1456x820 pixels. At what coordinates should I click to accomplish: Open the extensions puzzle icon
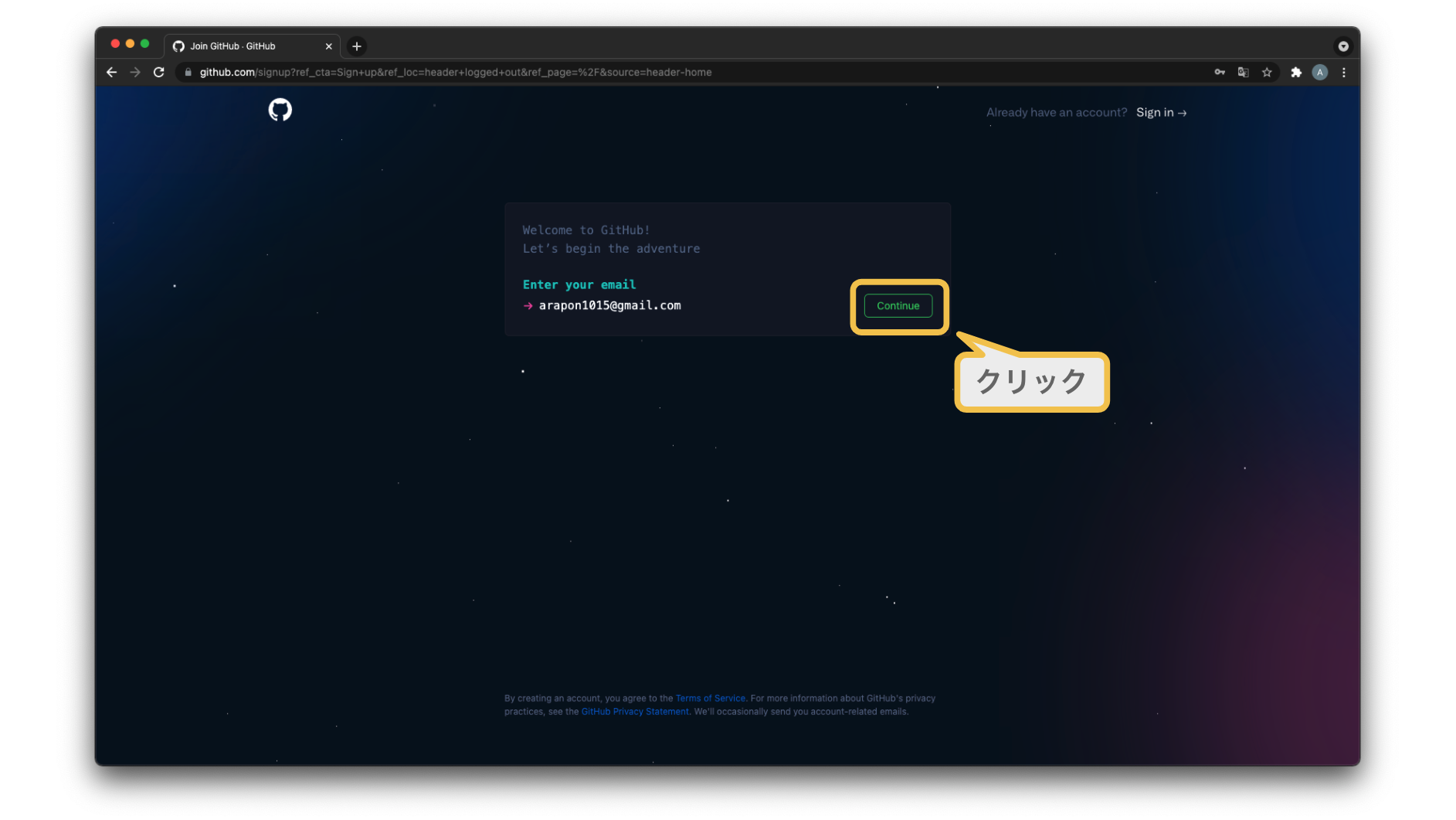(x=1296, y=72)
